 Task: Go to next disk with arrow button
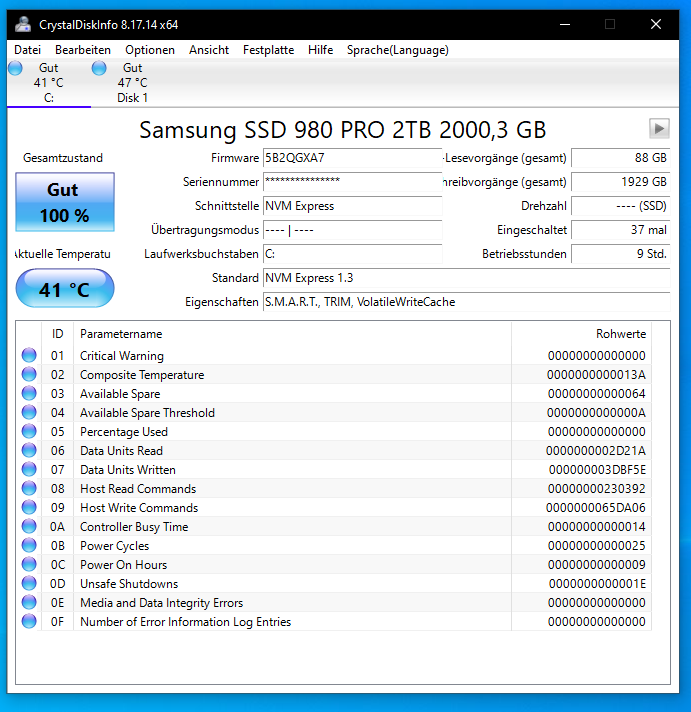point(659,129)
